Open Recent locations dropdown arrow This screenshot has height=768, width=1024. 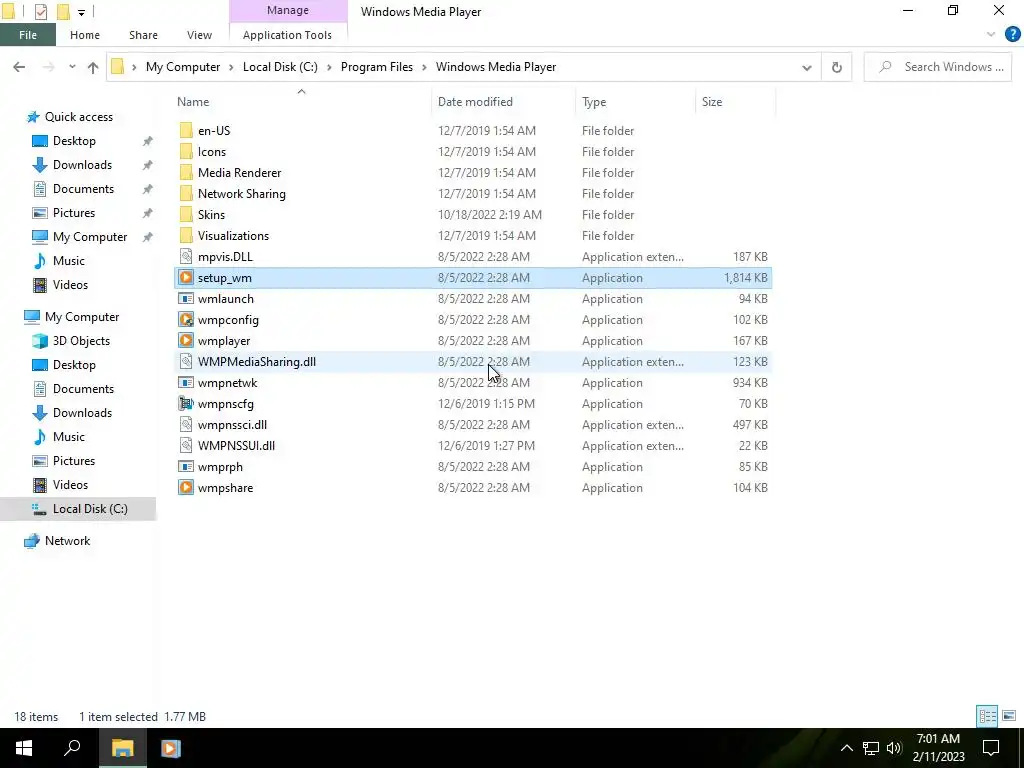[72, 67]
